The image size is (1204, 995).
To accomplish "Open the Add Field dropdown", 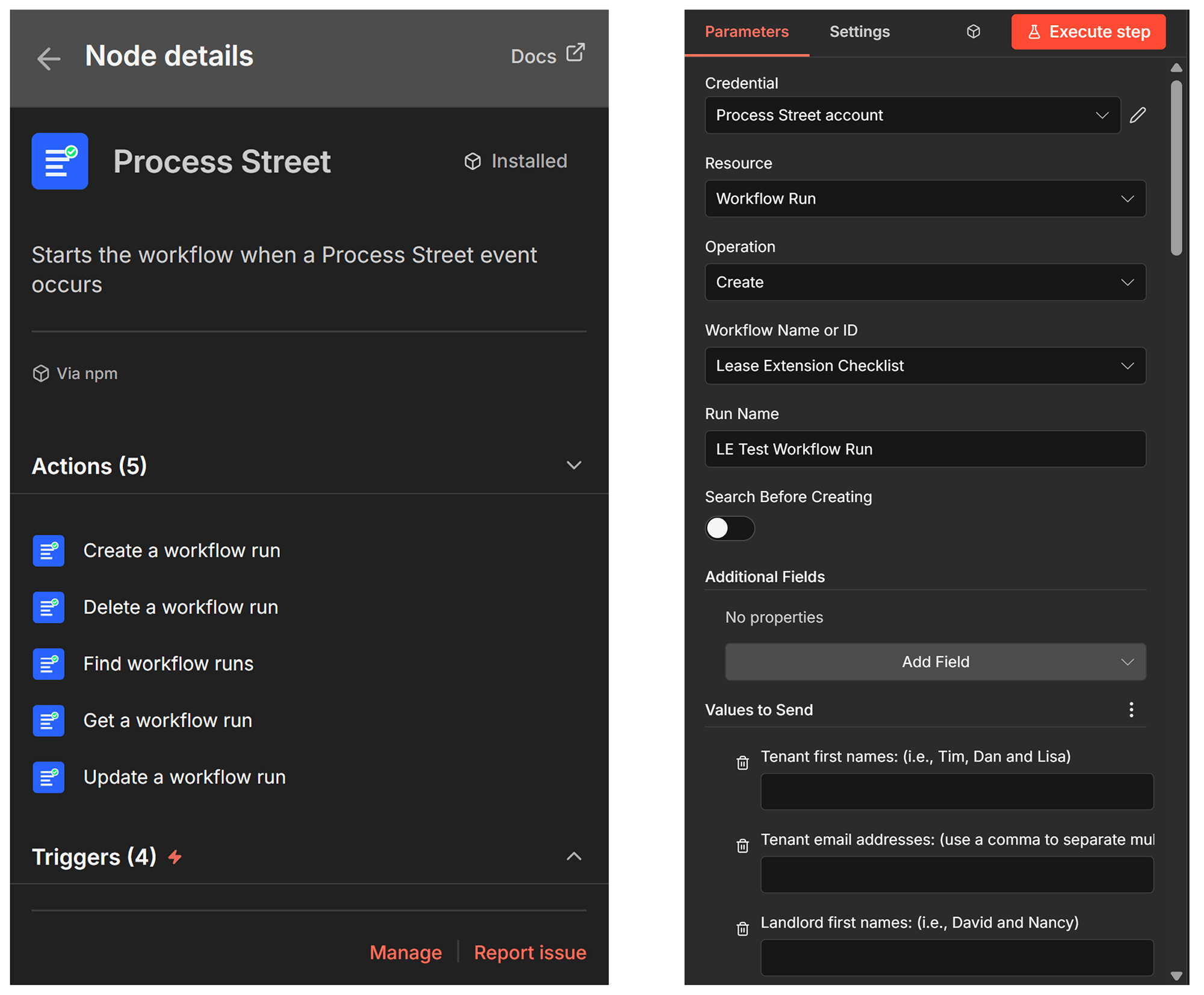I will pyautogui.click(x=936, y=662).
